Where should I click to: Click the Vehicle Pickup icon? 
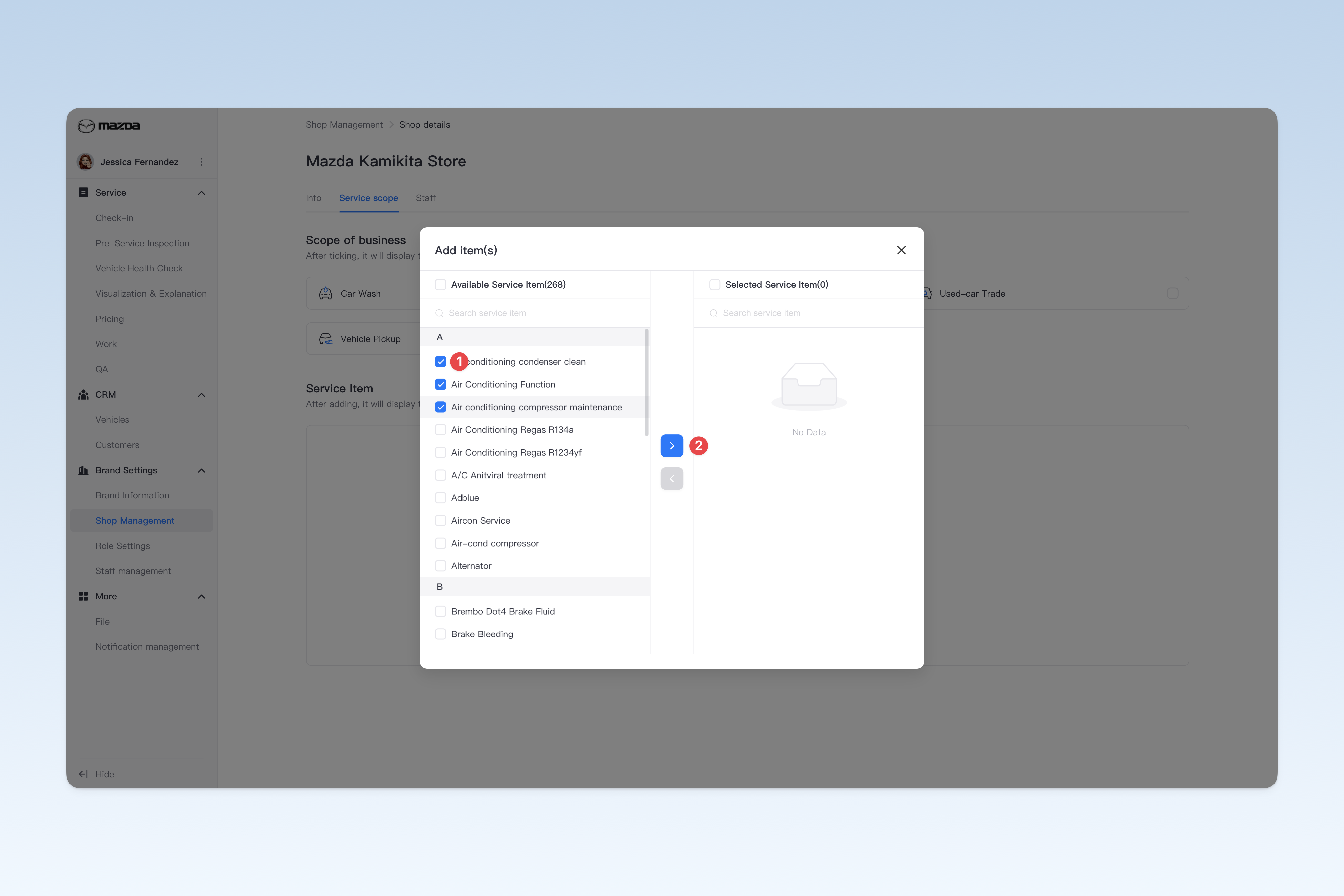click(326, 339)
